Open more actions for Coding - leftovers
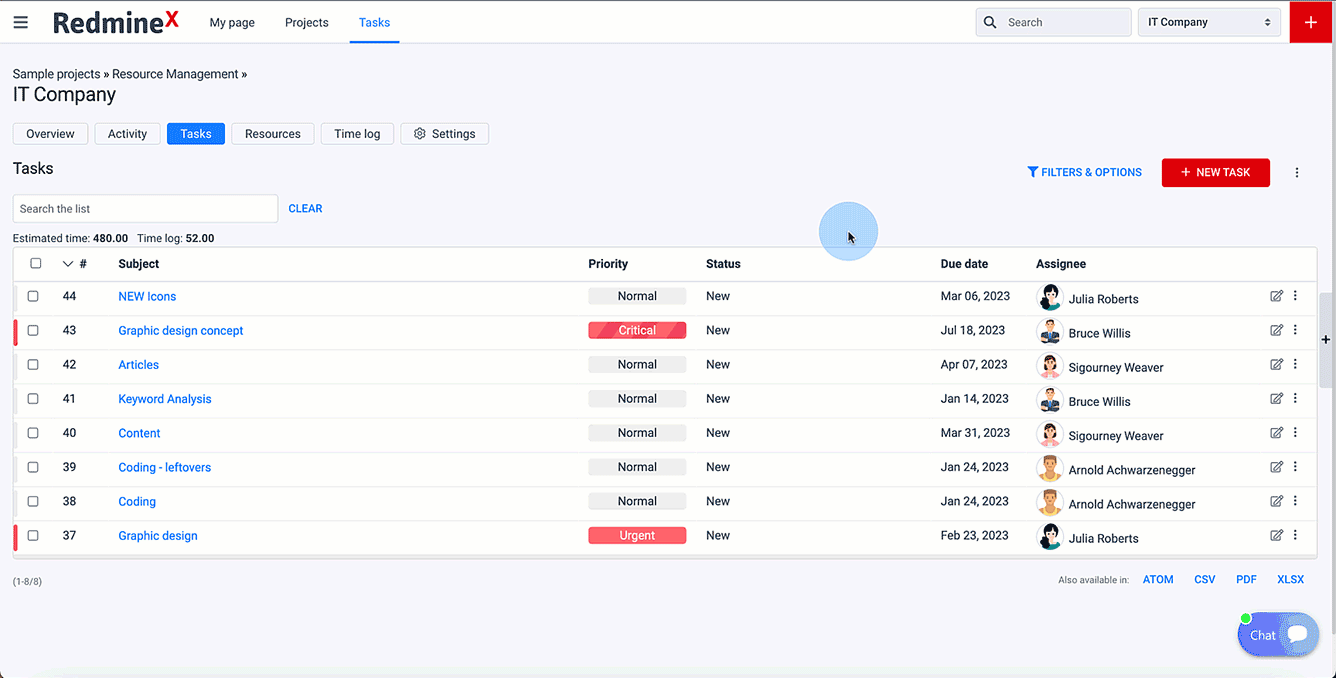Image resolution: width=1336 pixels, height=678 pixels. [x=1295, y=467]
